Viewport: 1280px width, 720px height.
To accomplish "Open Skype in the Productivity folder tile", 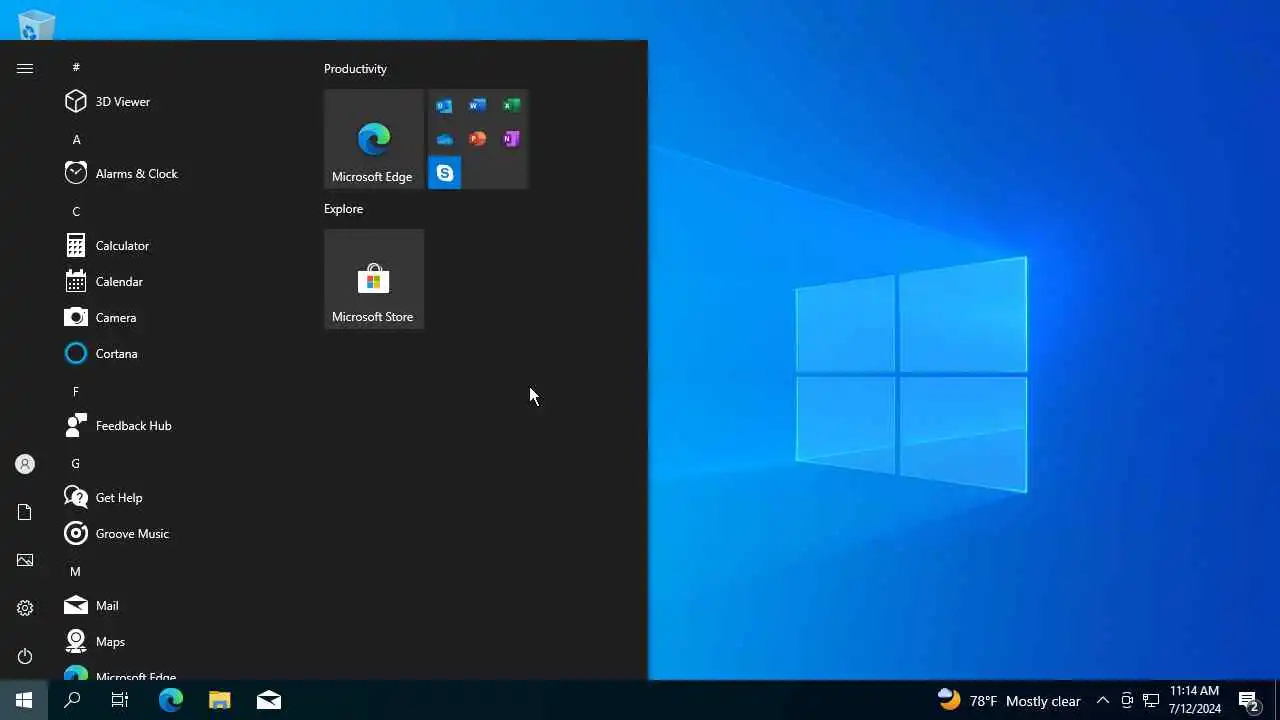I will pos(444,173).
